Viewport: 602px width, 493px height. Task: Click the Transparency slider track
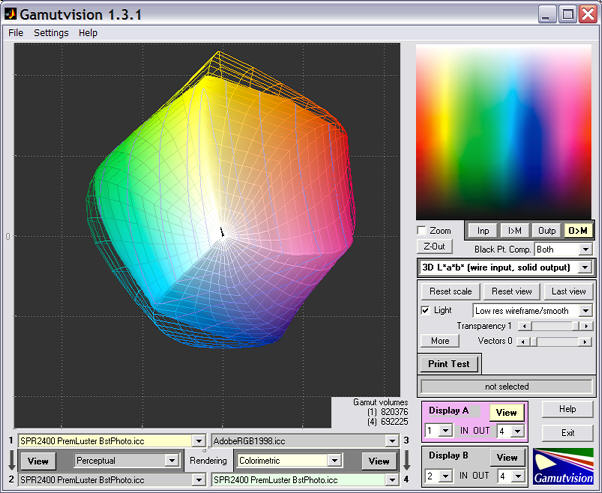tap(555, 326)
